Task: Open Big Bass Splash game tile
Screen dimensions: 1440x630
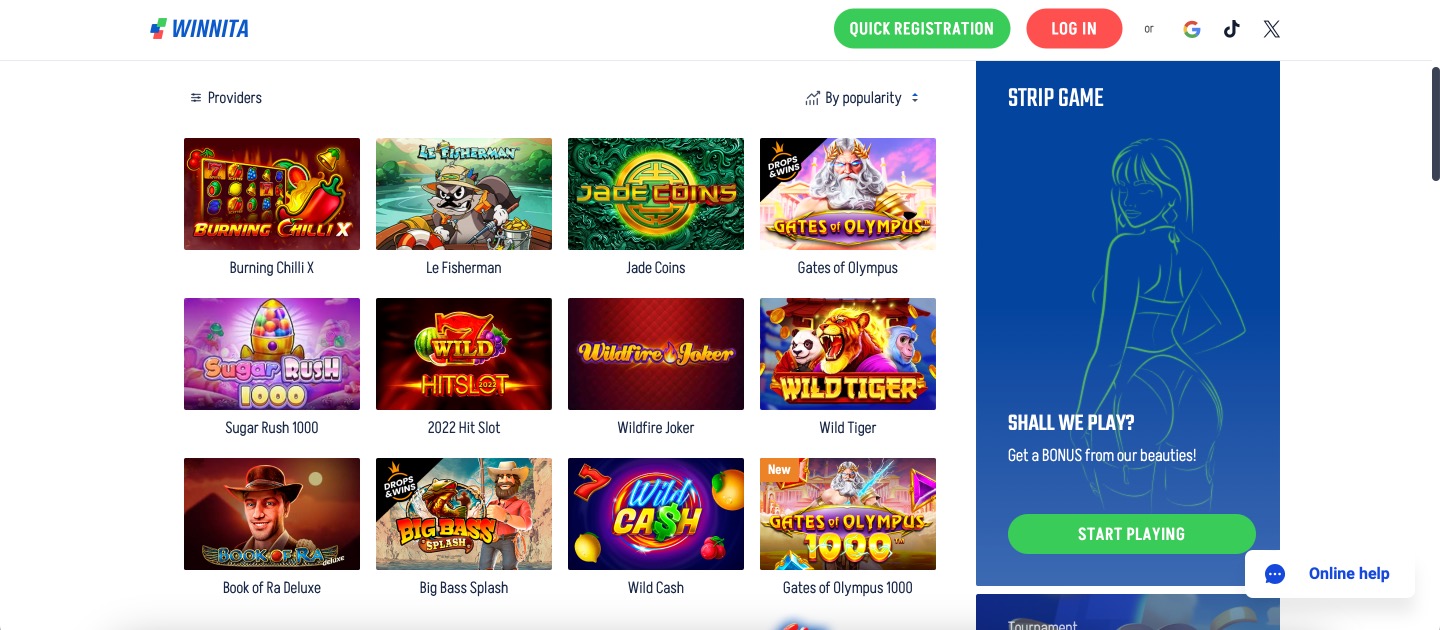Action: (x=464, y=514)
